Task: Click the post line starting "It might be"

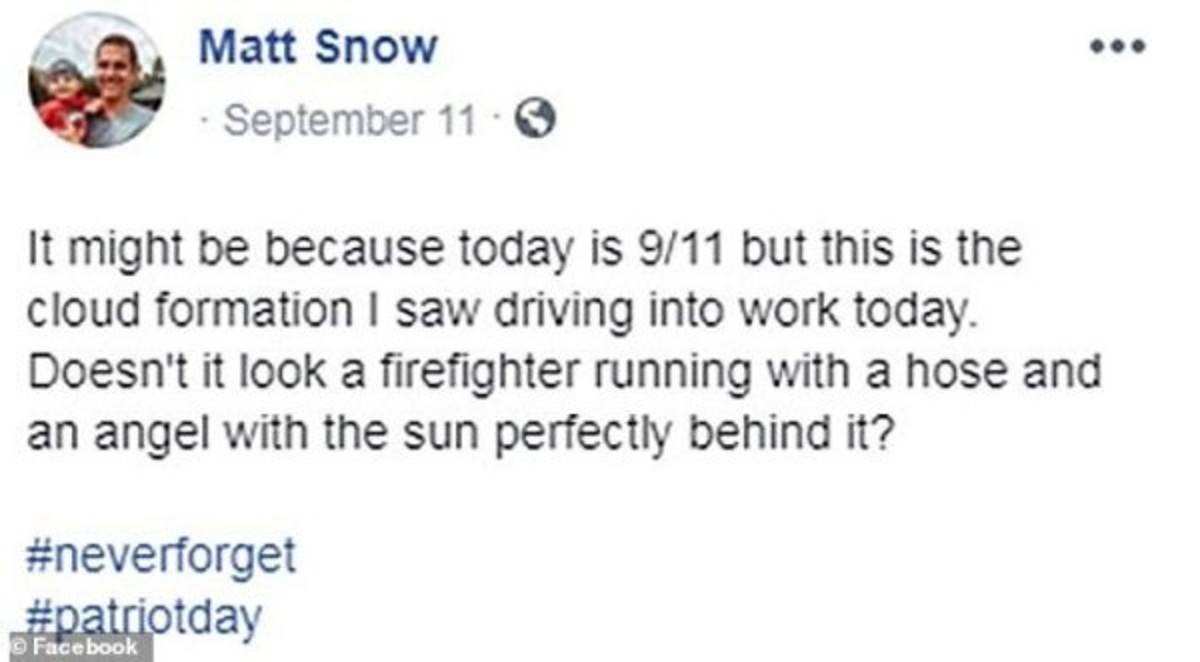Action: [522, 249]
